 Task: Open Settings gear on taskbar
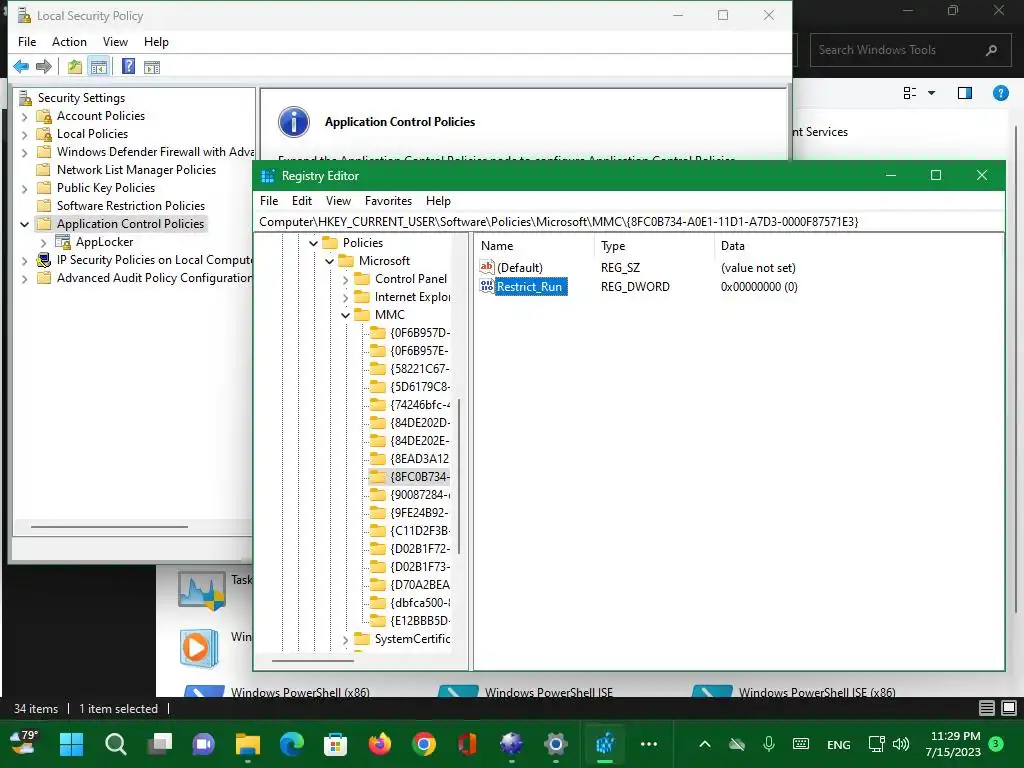coord(556,744)
